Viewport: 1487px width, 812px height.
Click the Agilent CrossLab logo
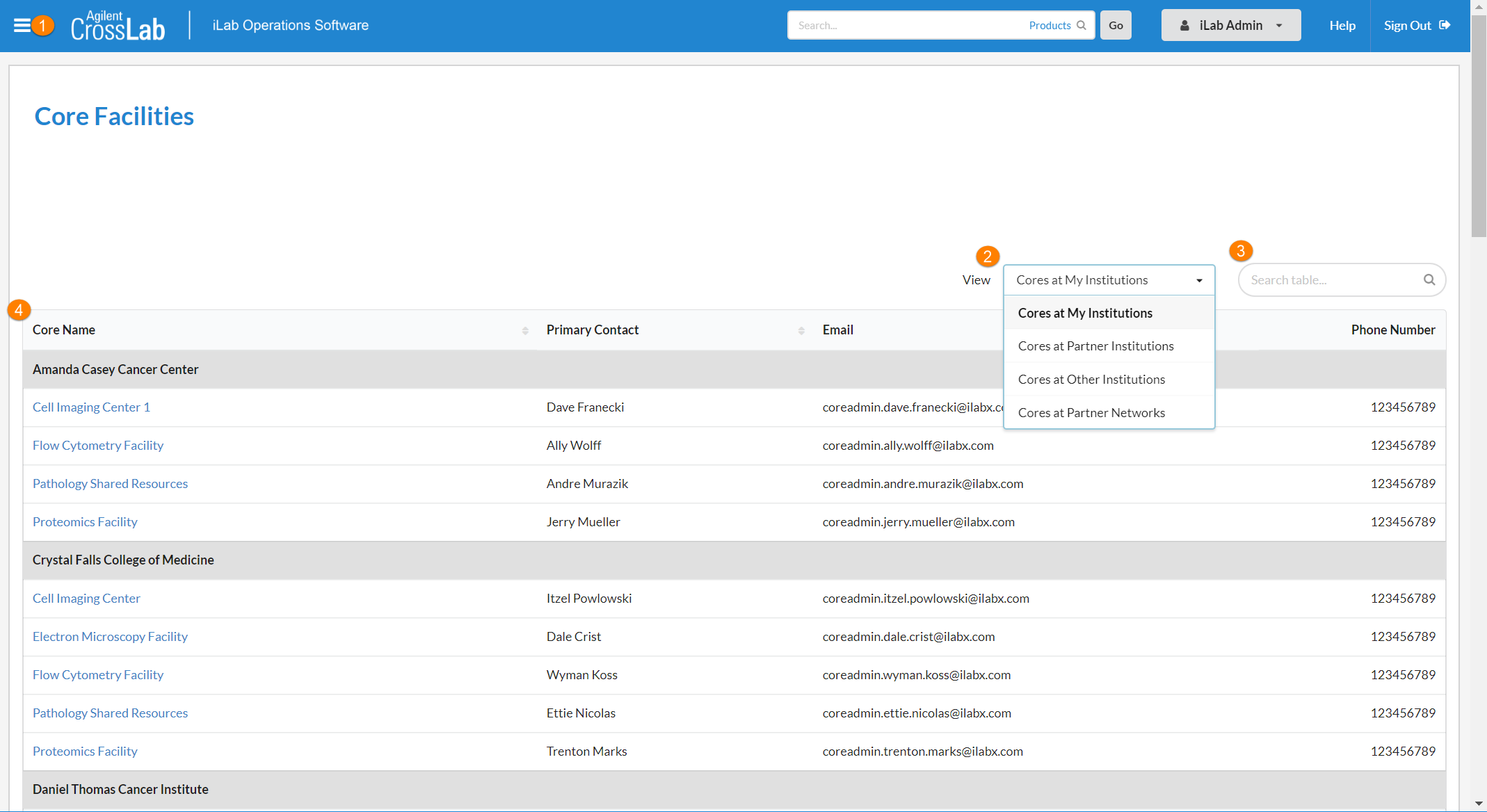click(x=118, y=26)
